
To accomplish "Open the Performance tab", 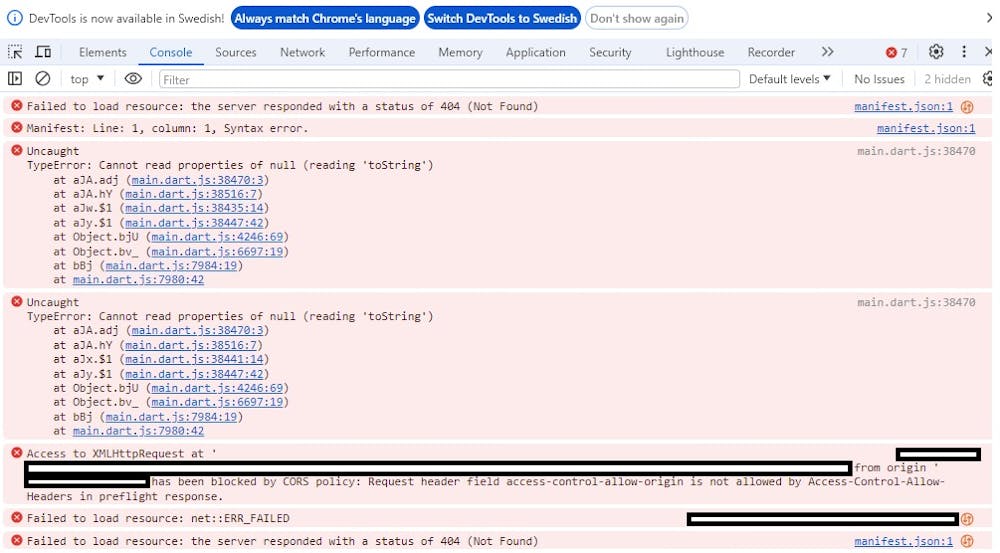I will (x=381, y=52).
